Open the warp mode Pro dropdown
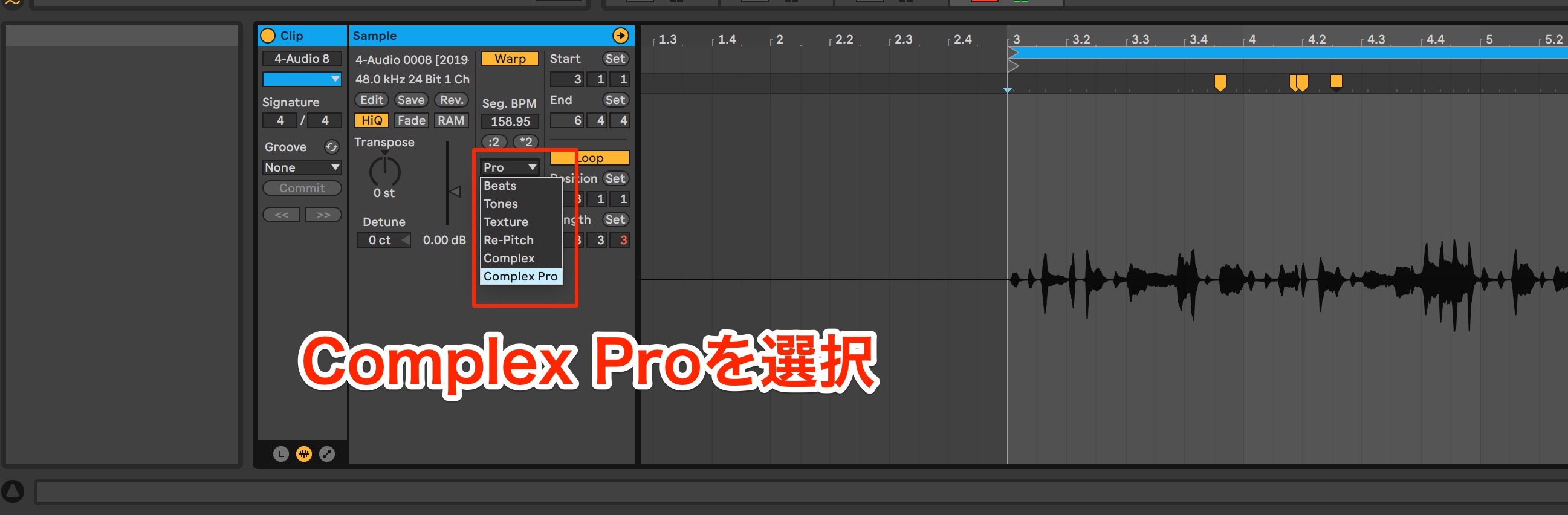The width and height of the screenshot is (1568, 515). pos(510,167)
